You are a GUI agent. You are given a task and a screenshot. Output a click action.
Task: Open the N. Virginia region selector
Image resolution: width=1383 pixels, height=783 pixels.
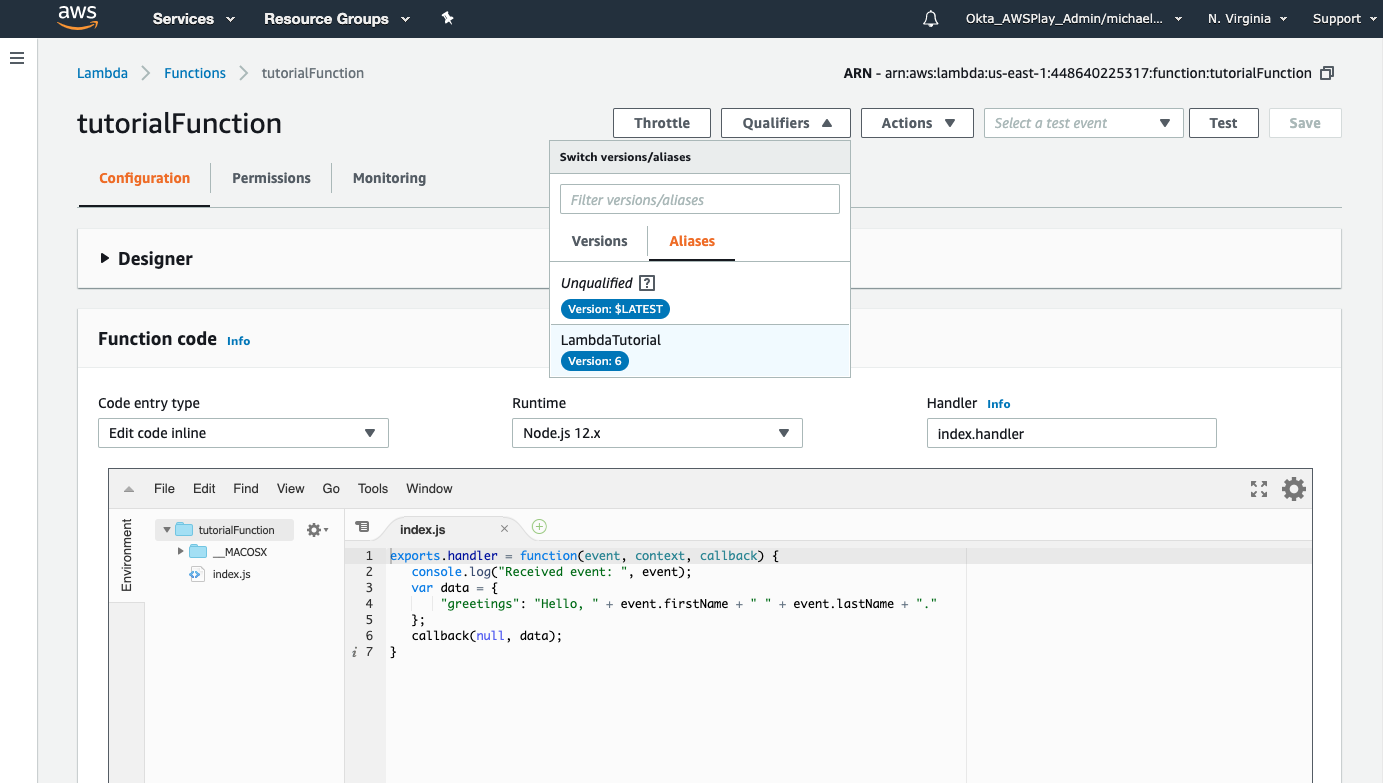click(1247, 18)
